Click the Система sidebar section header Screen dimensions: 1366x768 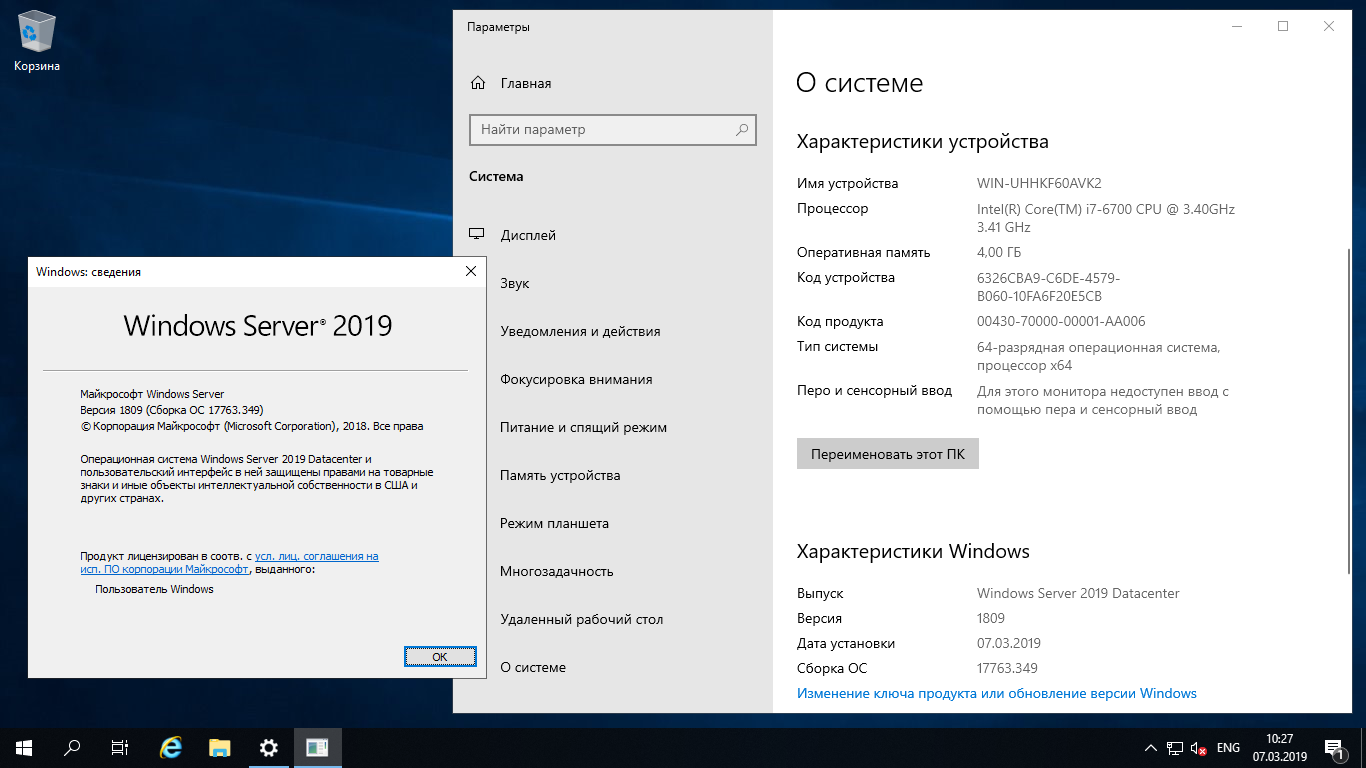[496, 176]
